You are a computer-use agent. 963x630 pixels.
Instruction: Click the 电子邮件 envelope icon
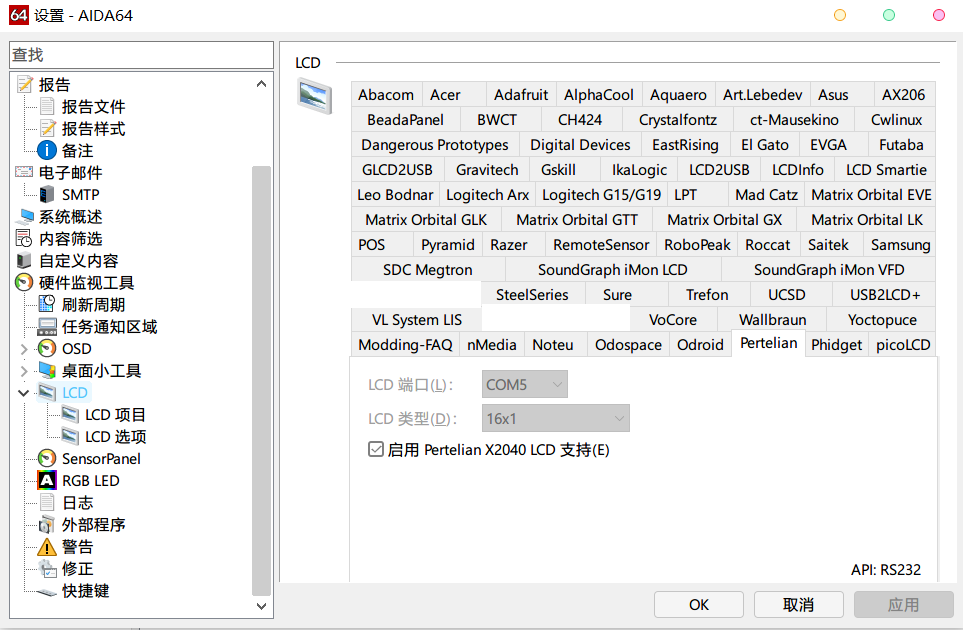pos(24,172)
